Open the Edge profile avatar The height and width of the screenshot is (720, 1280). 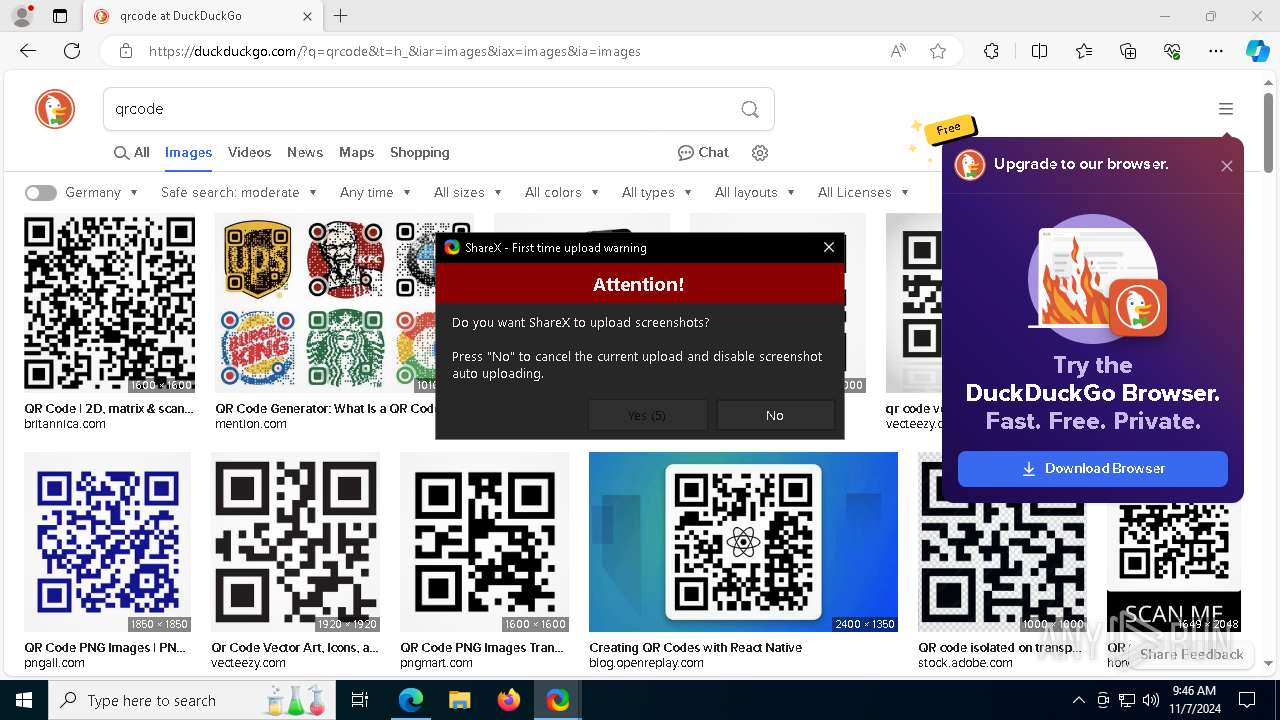coord(22,16)
